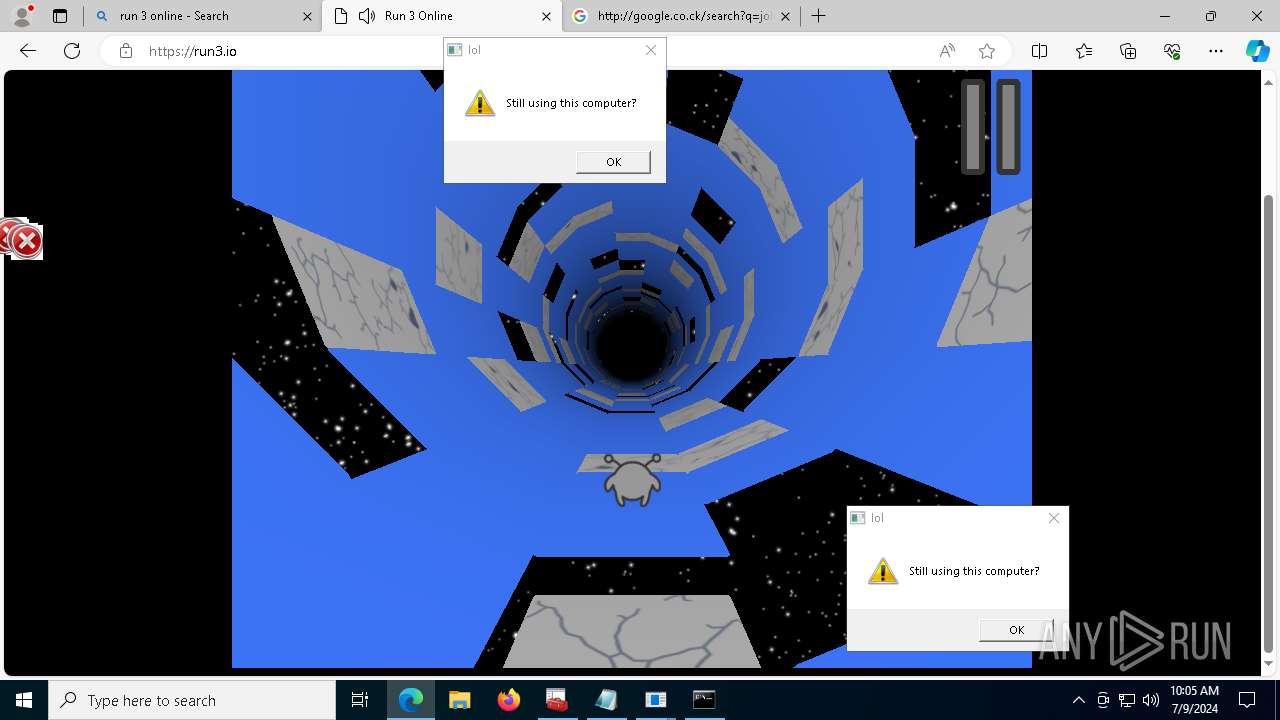The image size is (1280, 720).
Task: Open the blue window app on taskbar
Action: coord(655,700)
